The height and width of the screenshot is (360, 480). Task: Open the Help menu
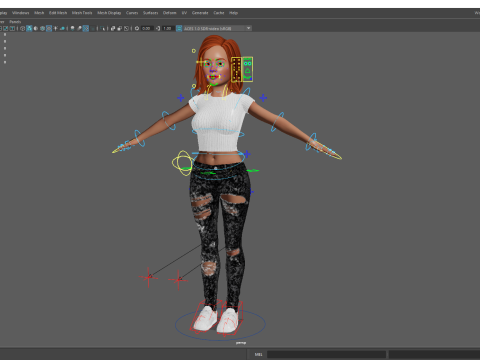(233, 13)
